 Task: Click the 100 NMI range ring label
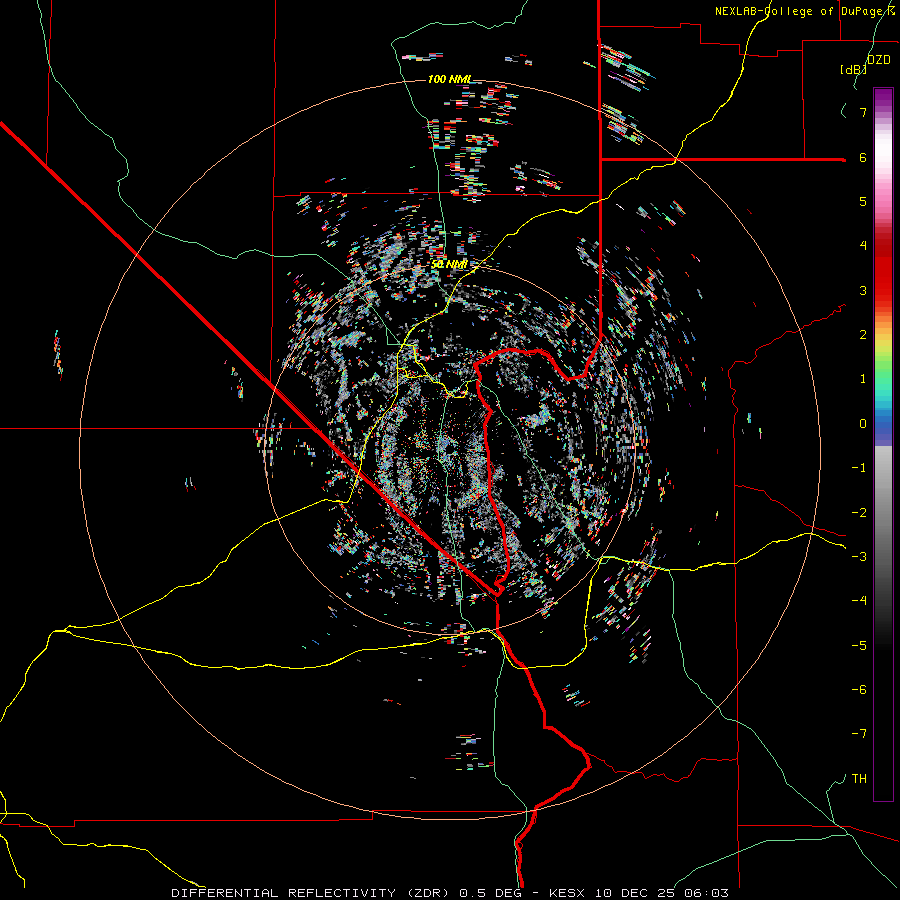450,79
